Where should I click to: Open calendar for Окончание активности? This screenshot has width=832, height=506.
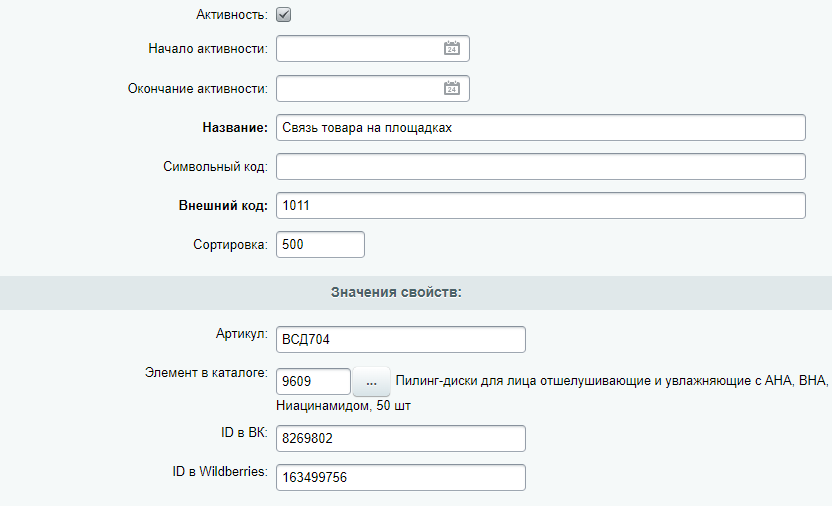[x=451, y=89]
